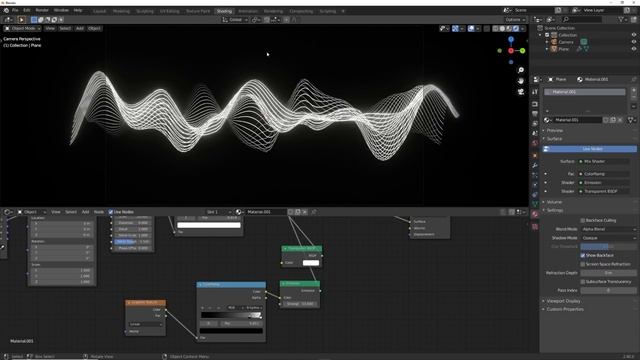
Task: Open the Modifiers wrench tab icon
Action: pos(535,165)
